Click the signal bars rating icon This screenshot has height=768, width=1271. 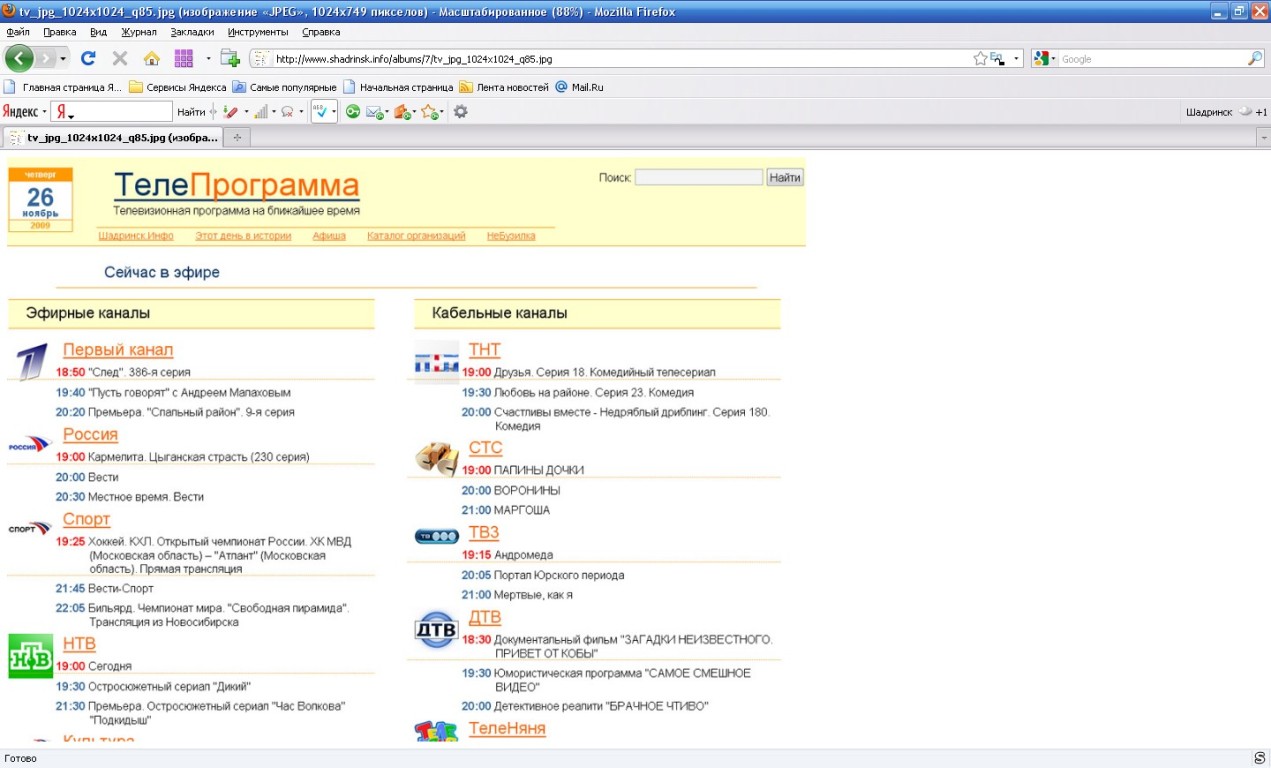point(261,112)
